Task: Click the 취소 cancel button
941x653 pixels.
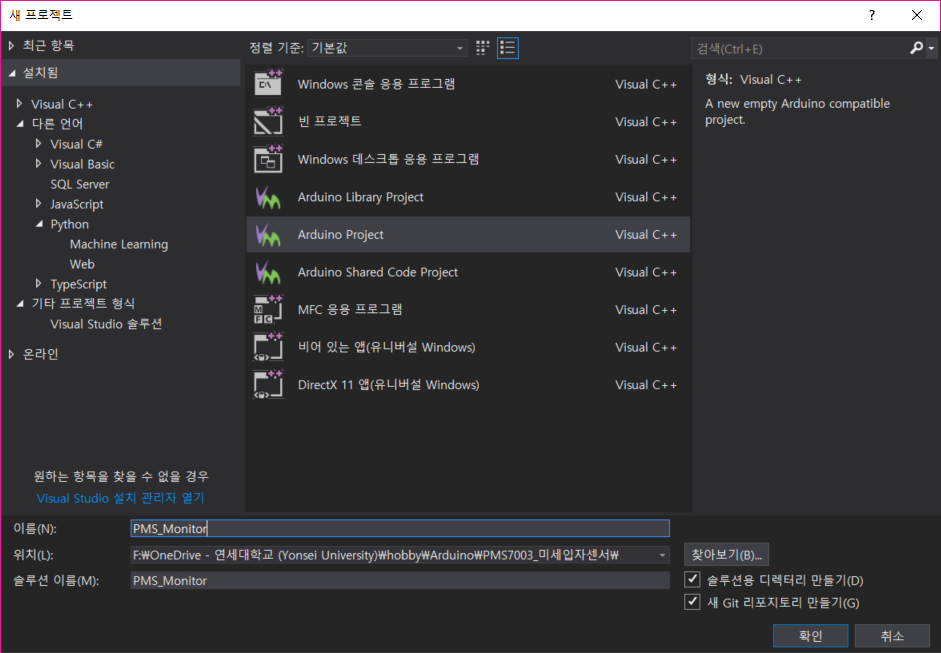Action: pos(892,636)
